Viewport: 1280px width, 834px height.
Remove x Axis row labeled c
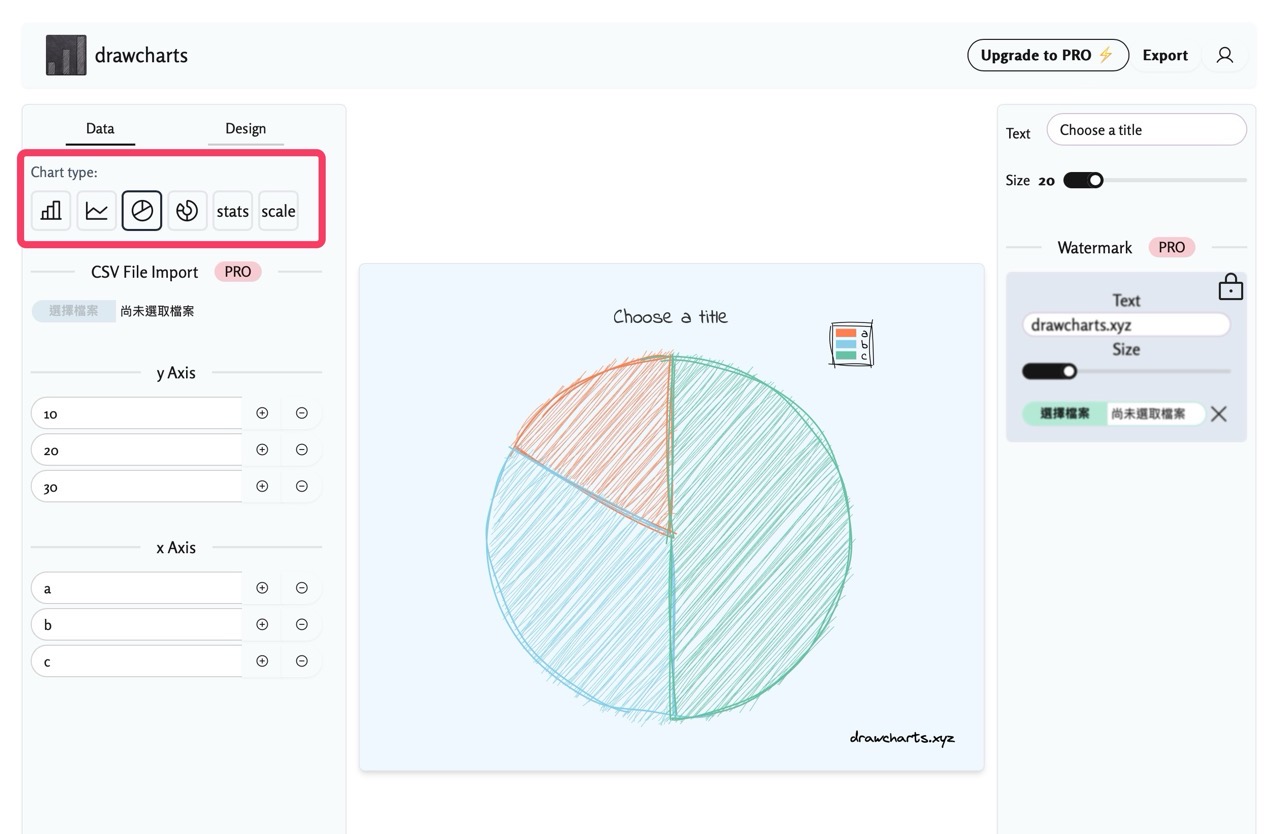302,661
